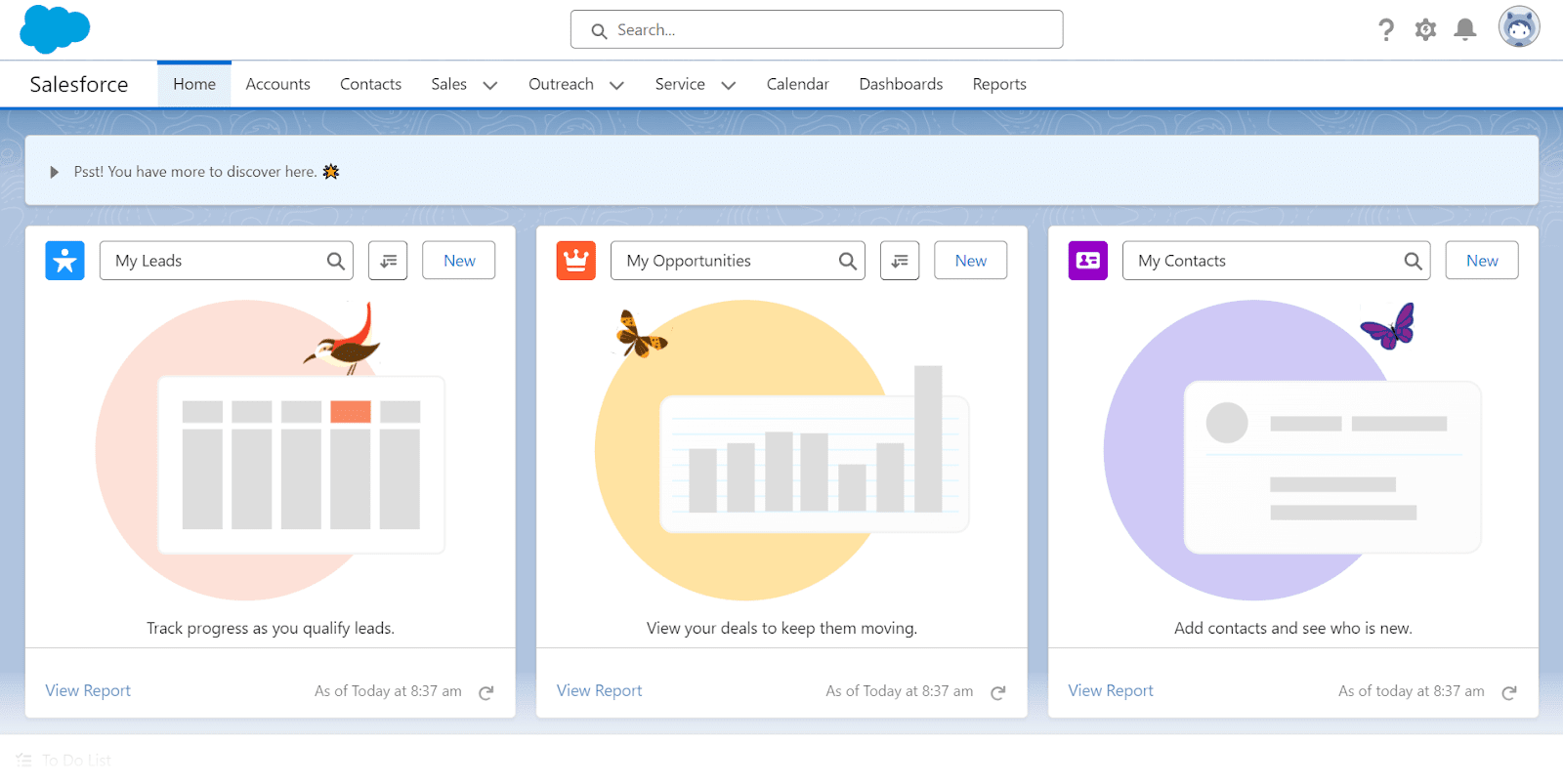Refresh the My Leads report

tap(486, 692)
